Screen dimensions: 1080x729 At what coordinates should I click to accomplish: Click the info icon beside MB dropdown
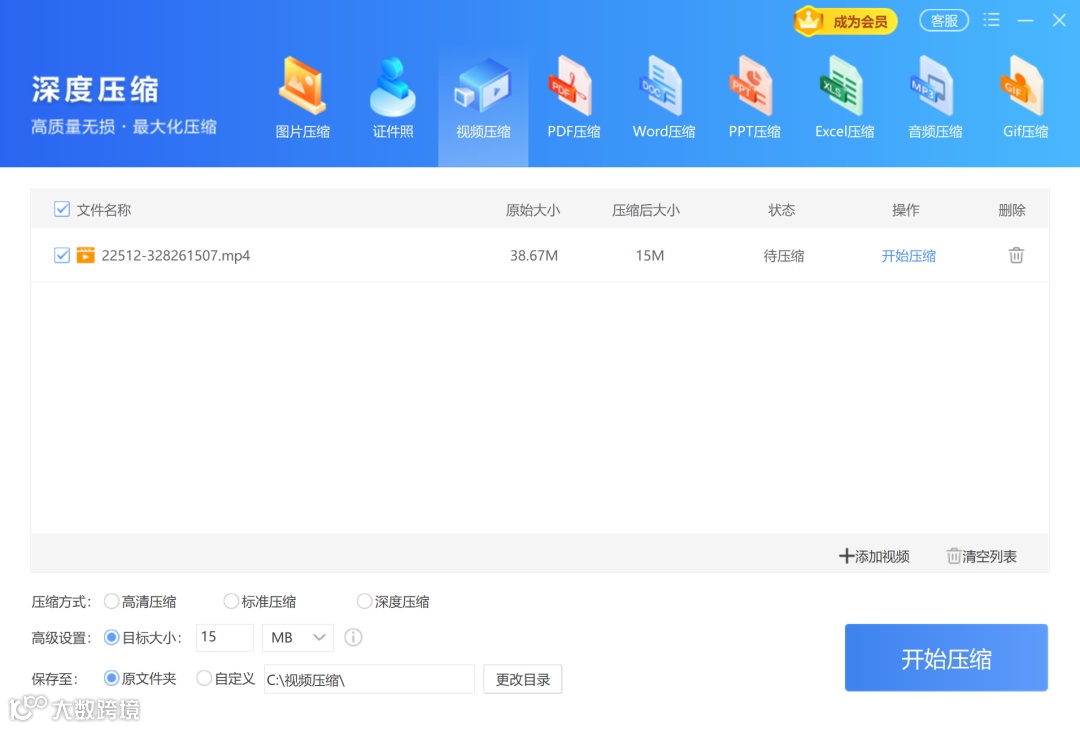pyautogui.click(x=353, y=637)
